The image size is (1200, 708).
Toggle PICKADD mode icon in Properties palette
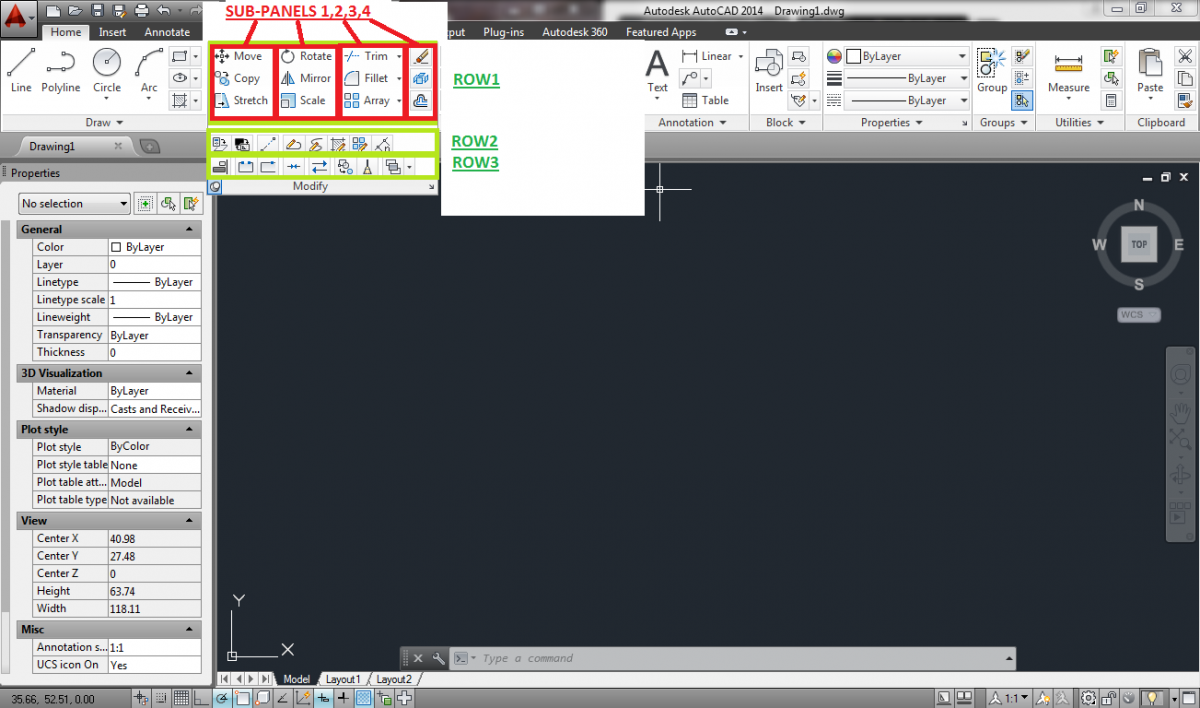click(x=145, y=203)
